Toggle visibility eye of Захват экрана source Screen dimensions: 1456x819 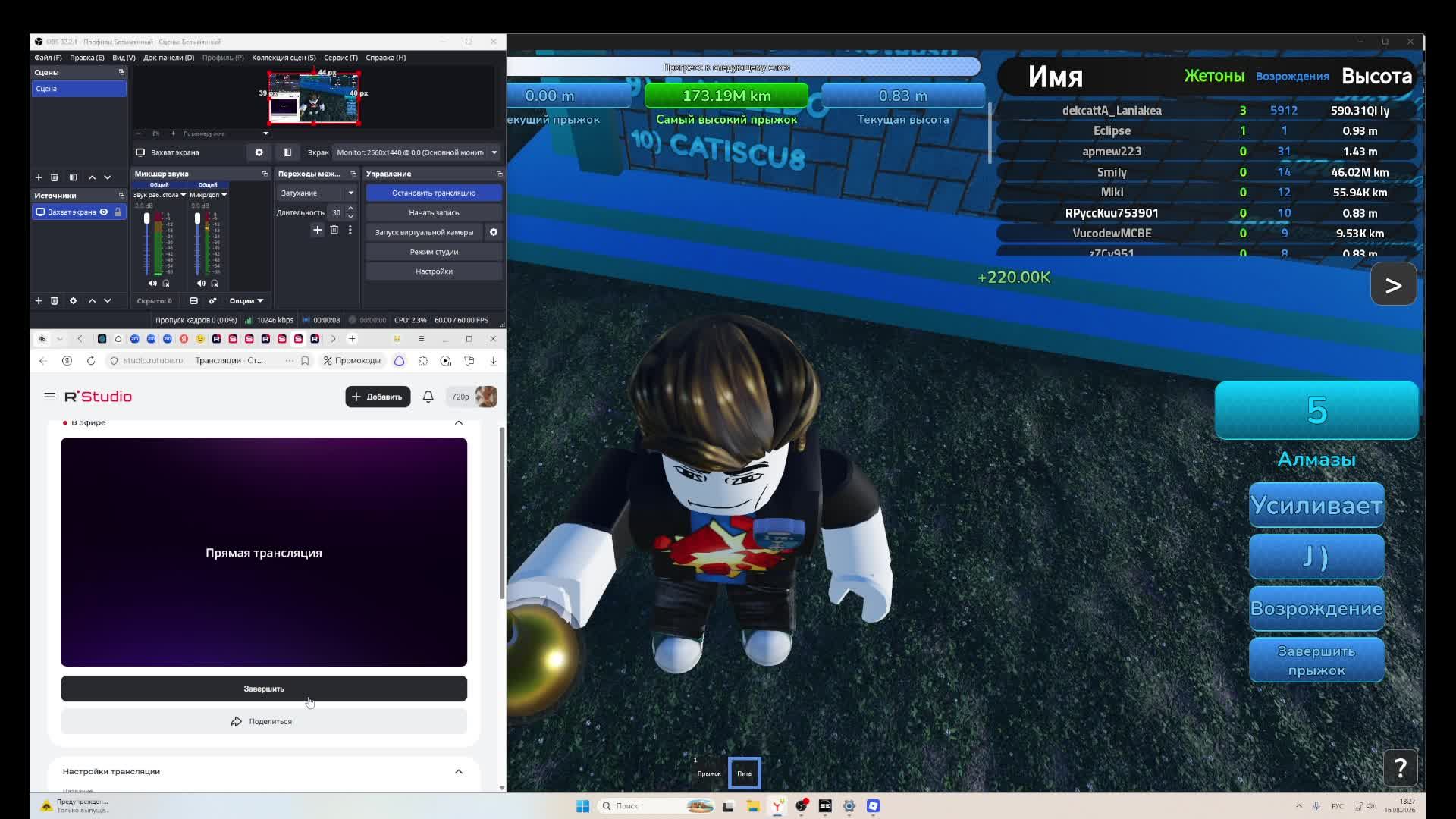104,212
